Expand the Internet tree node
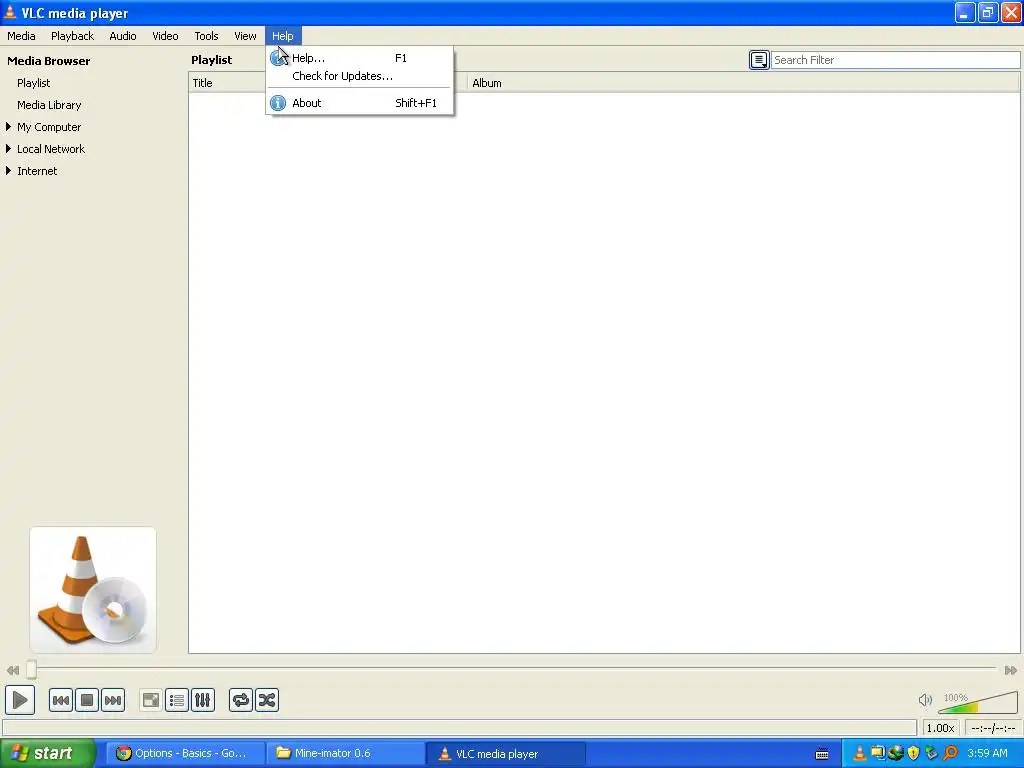Image resolution: width=1024 pixels, height=768 pixels. pos(8,171)
